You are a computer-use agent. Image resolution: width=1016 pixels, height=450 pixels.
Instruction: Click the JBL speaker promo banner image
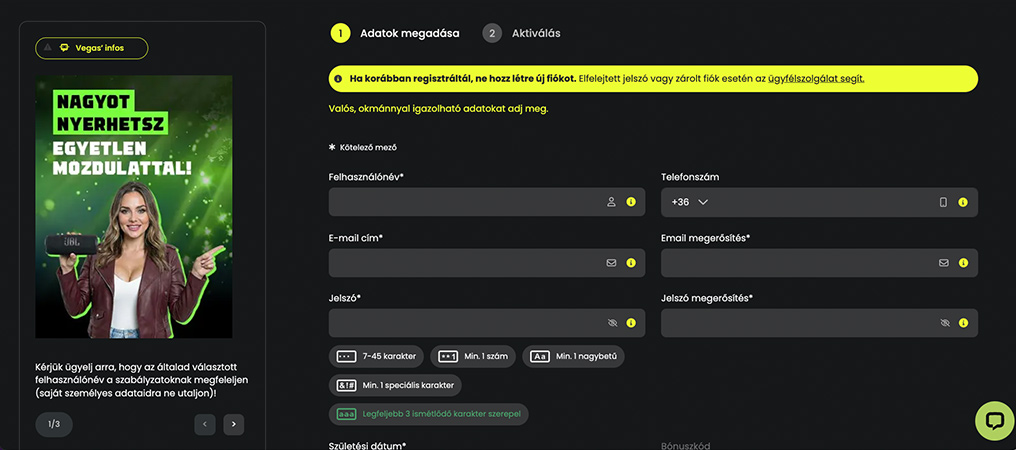point(134,207)
